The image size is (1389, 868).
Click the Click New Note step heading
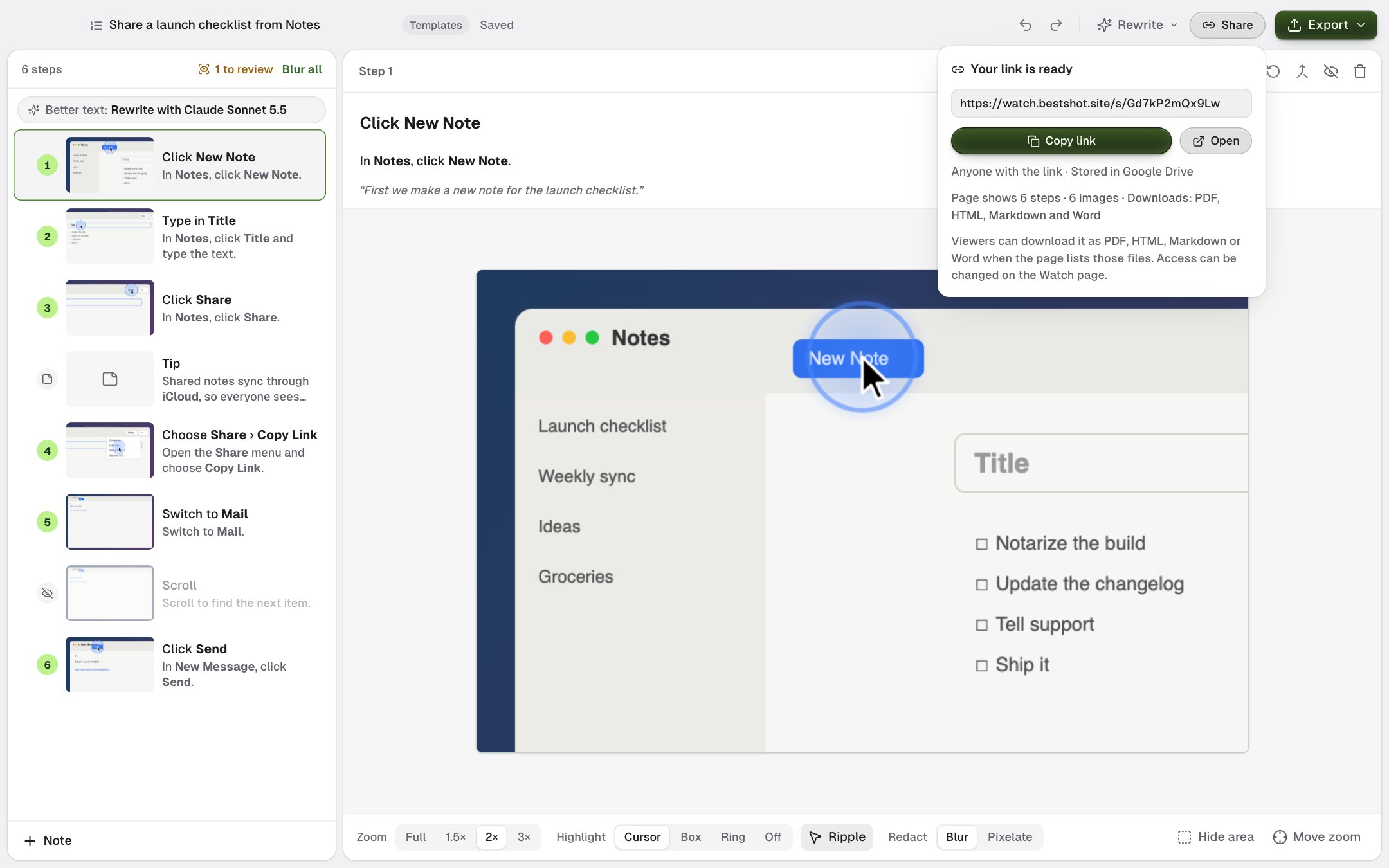click(420, 123)
